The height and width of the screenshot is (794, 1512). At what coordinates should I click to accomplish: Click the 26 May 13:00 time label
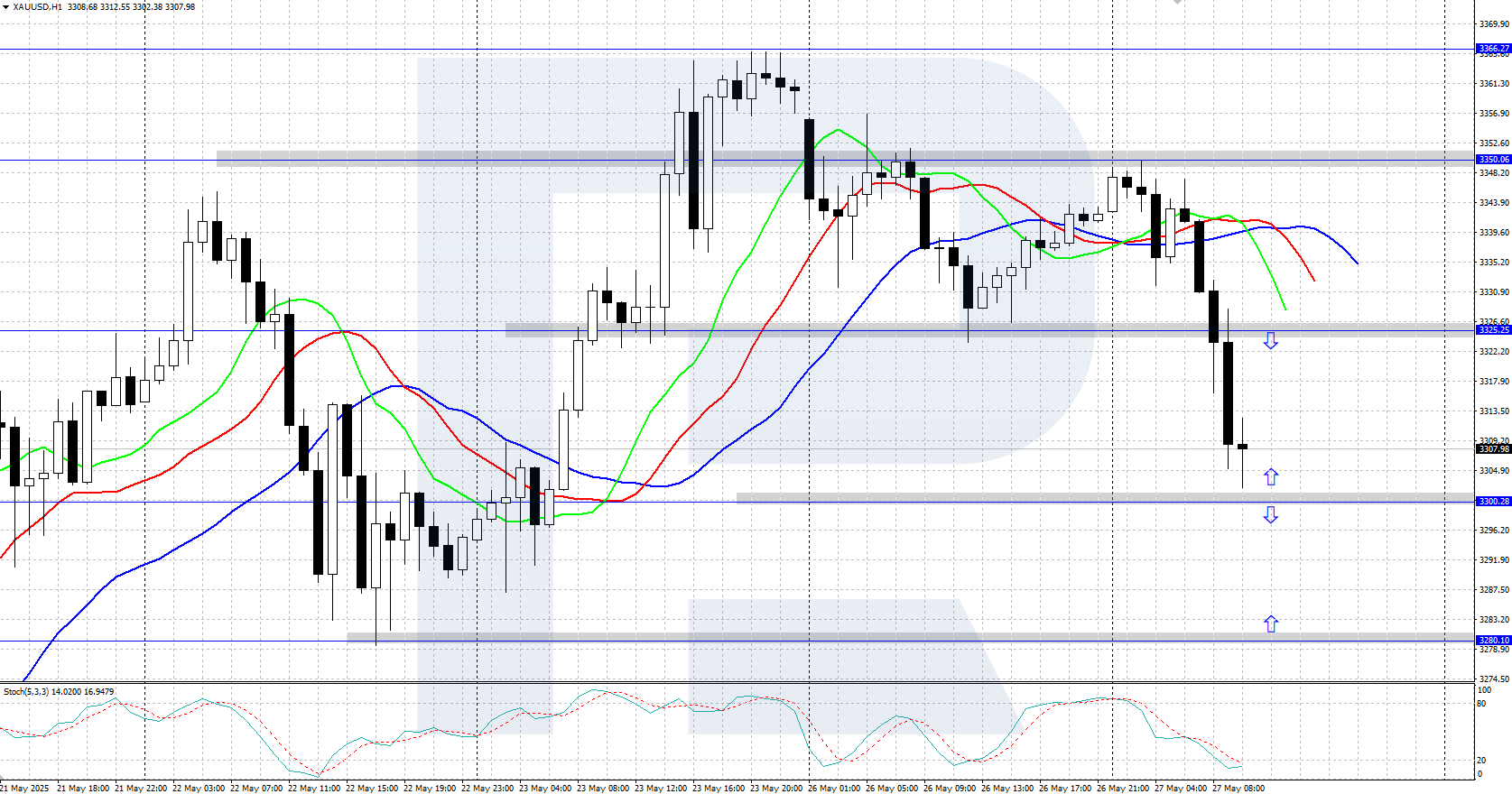1007,789
